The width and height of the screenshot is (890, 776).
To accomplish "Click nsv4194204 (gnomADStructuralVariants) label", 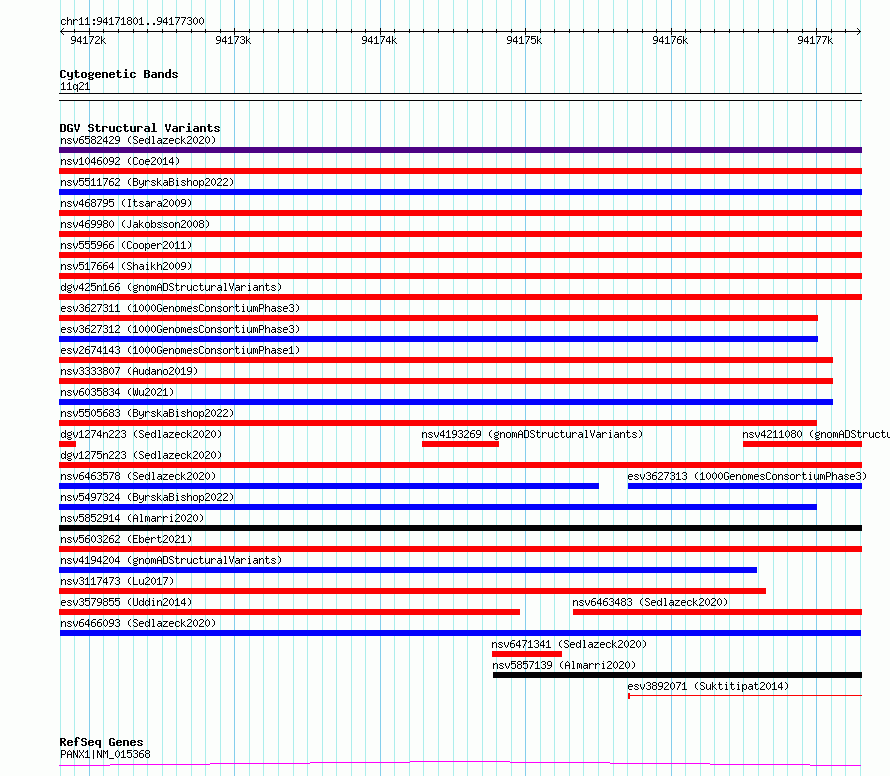I will (x=171, y=560).
